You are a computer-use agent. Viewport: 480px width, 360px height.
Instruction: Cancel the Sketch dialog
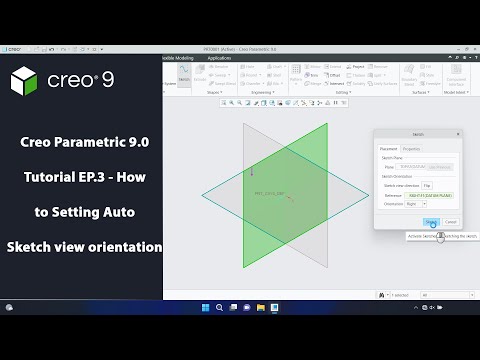pyautogui.click(x=450, y=222)
